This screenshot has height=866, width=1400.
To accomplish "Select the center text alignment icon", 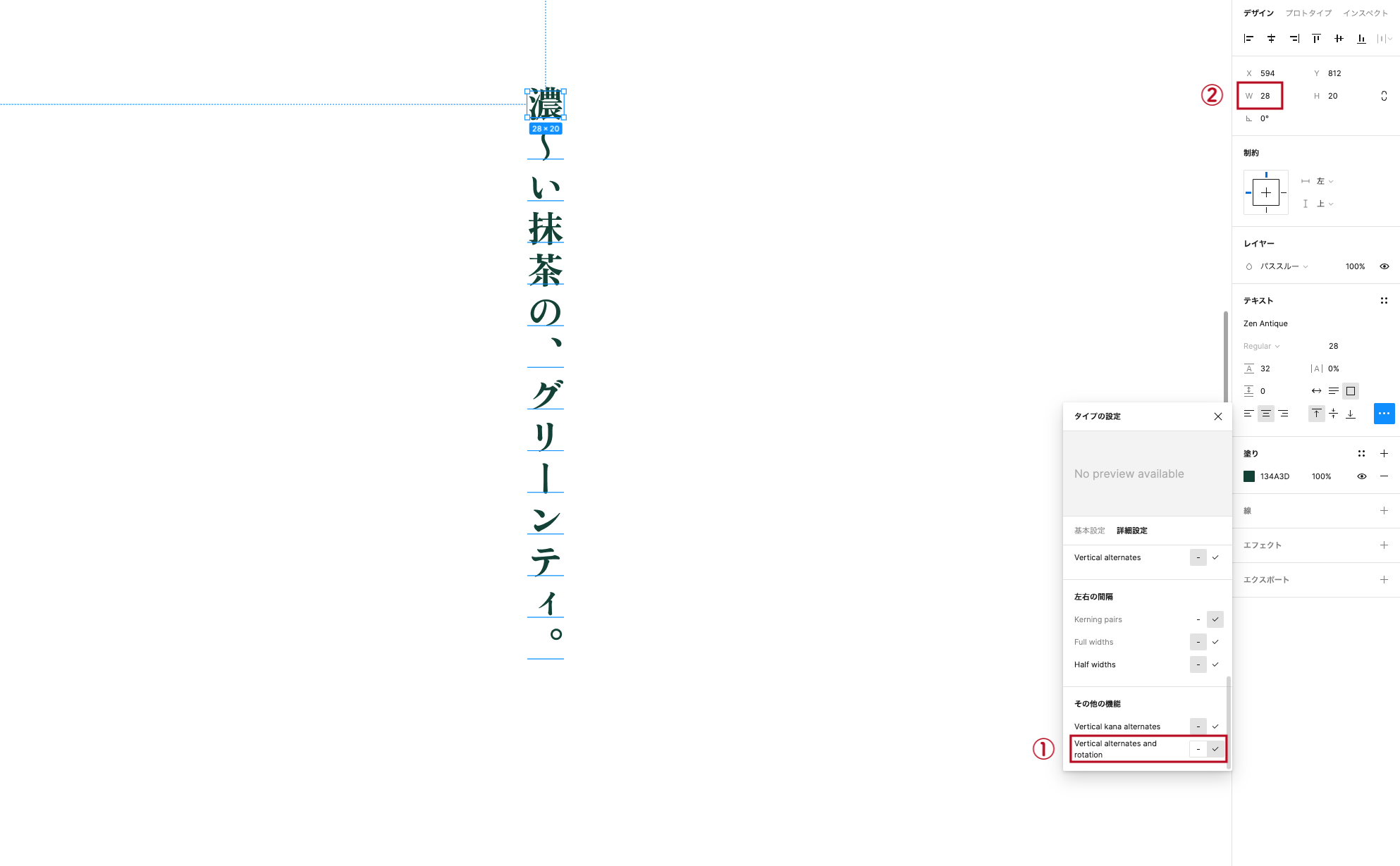I will click(x=1266, y=414).
